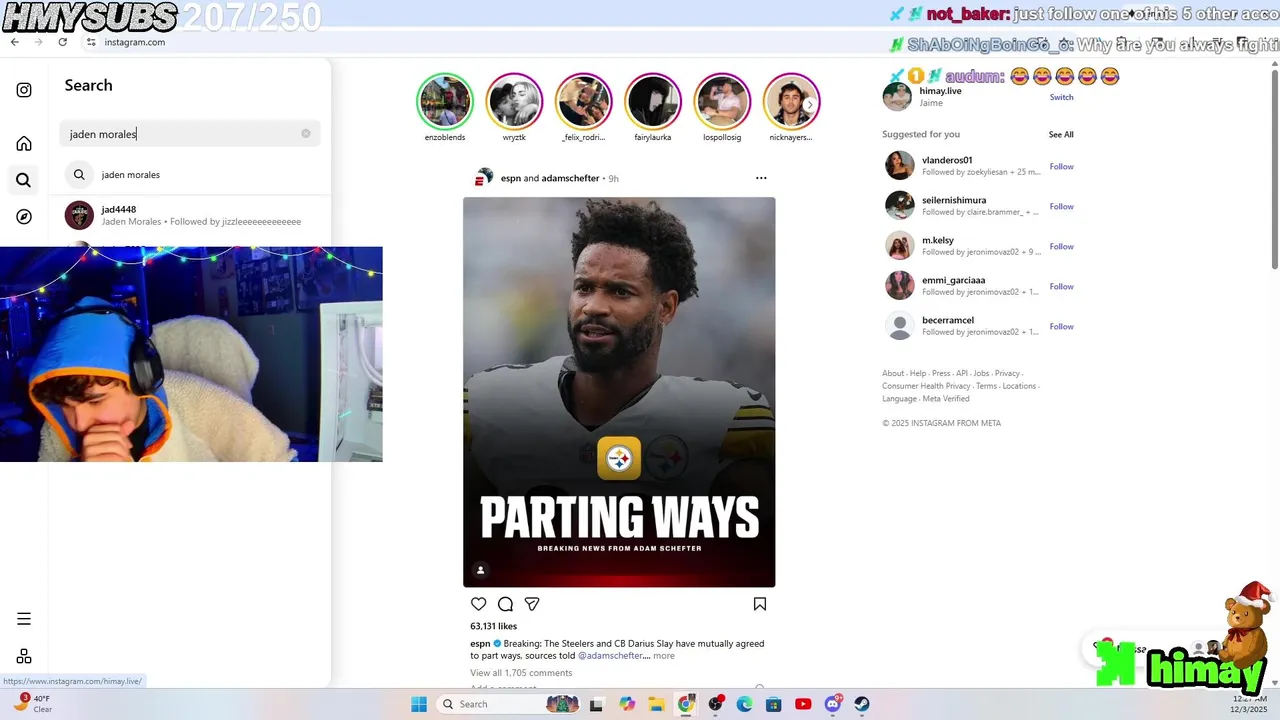Follow vlanderos01
Image resolution: width=1280 pixels, height=720 pixels.
[x=1061, y=166]
